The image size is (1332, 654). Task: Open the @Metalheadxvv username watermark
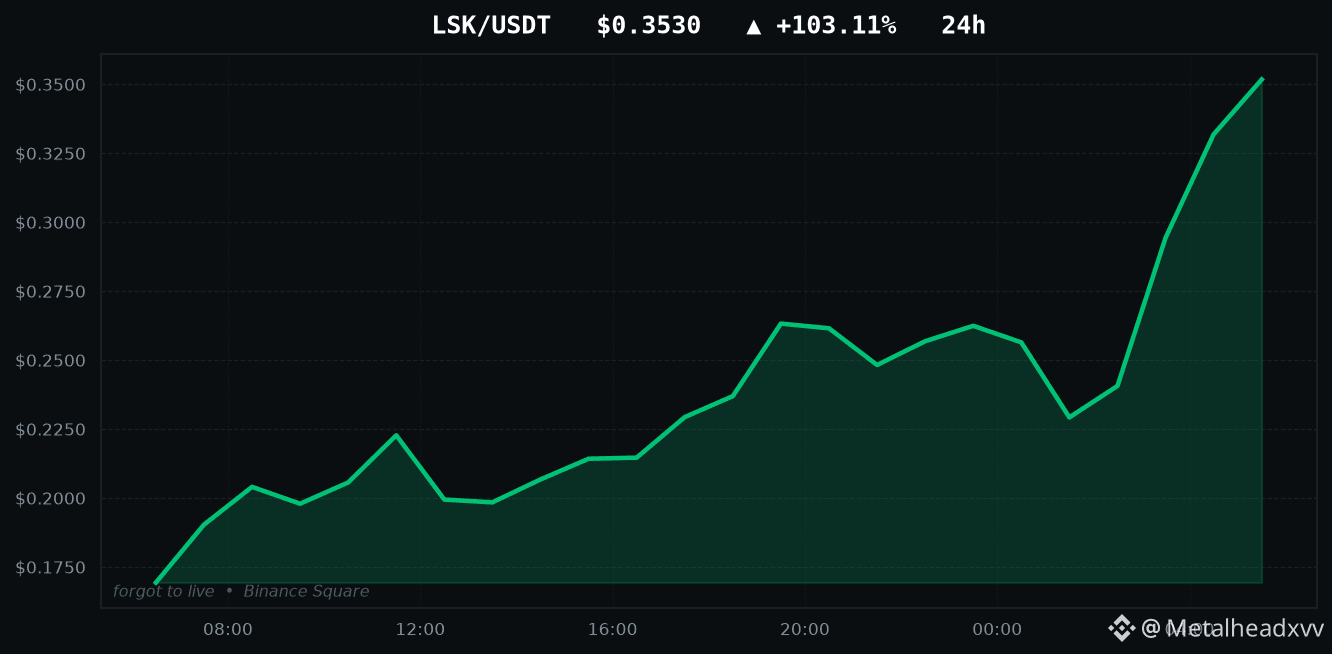pos(1232,628)
